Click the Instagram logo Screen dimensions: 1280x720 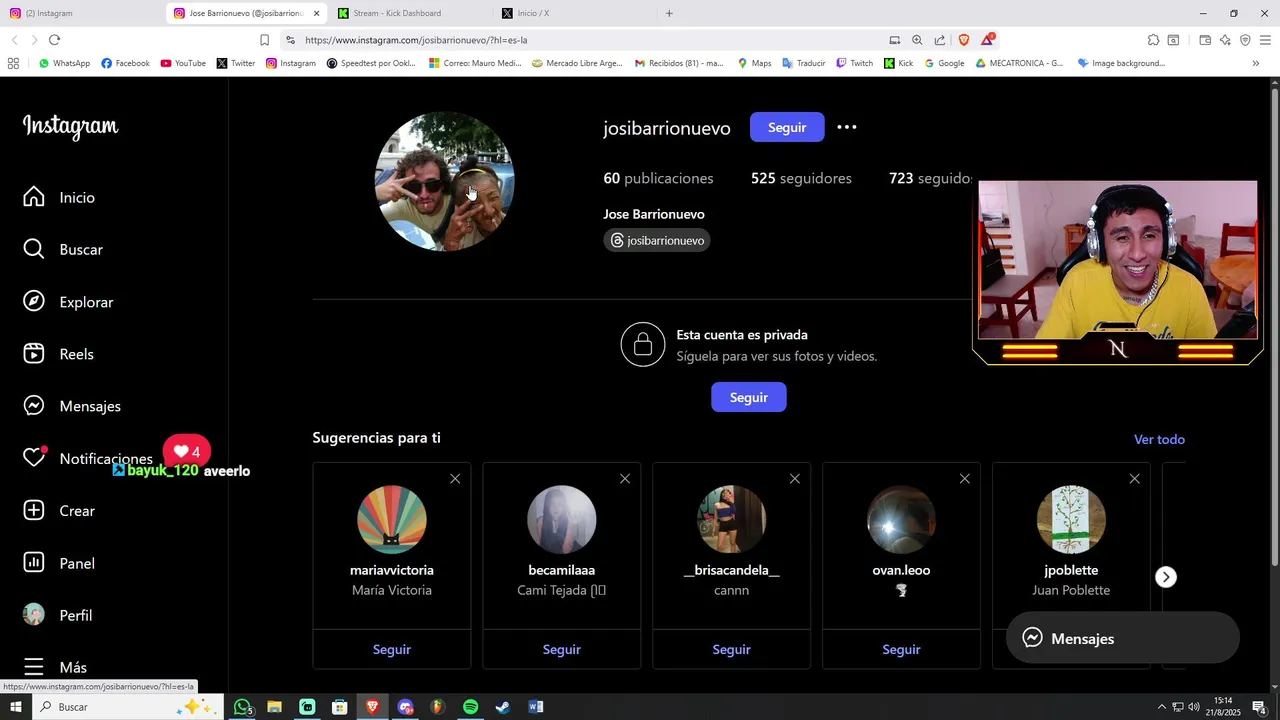(x=71, y=126)
